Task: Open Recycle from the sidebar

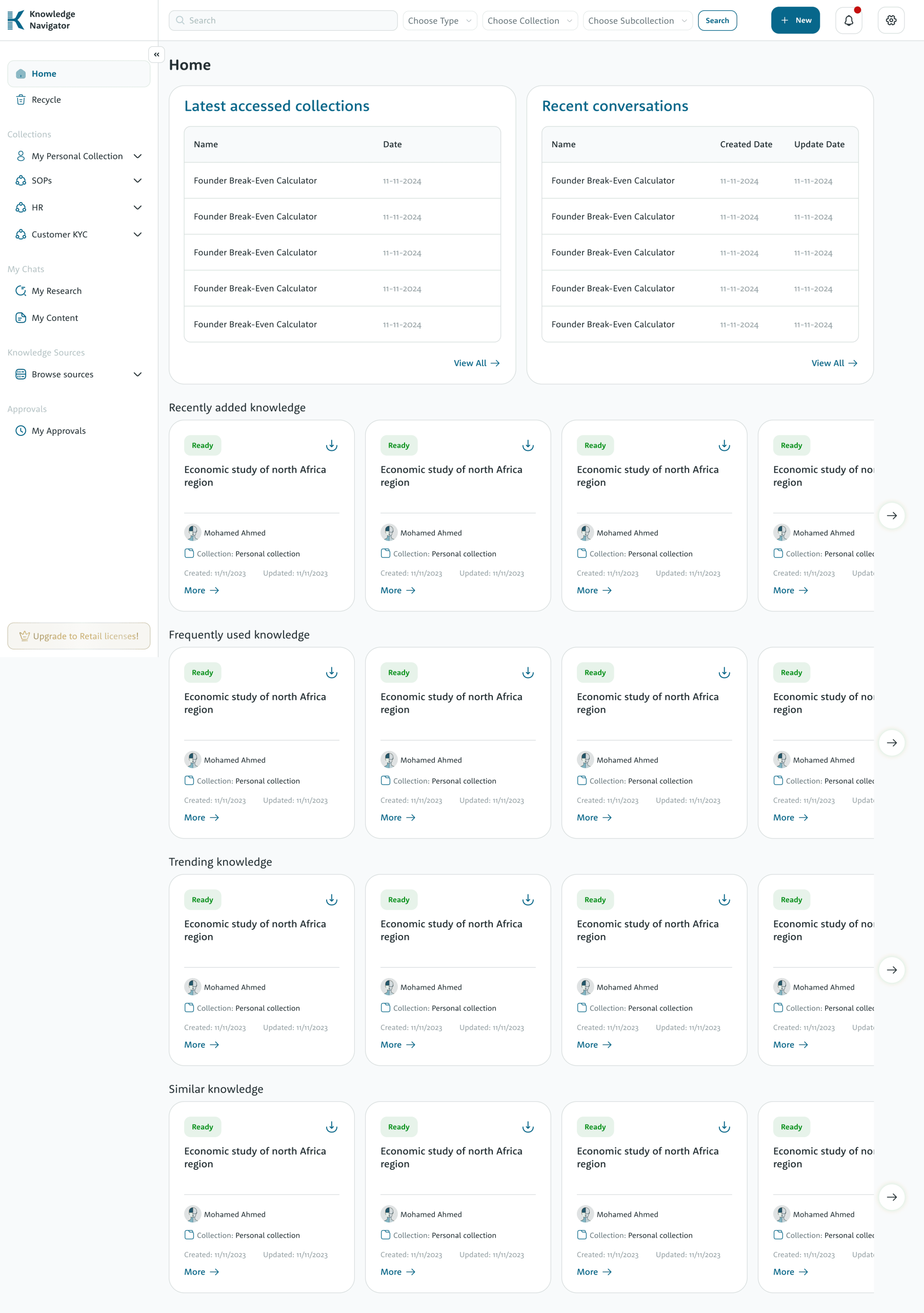Action: click(x=46, y=100)
